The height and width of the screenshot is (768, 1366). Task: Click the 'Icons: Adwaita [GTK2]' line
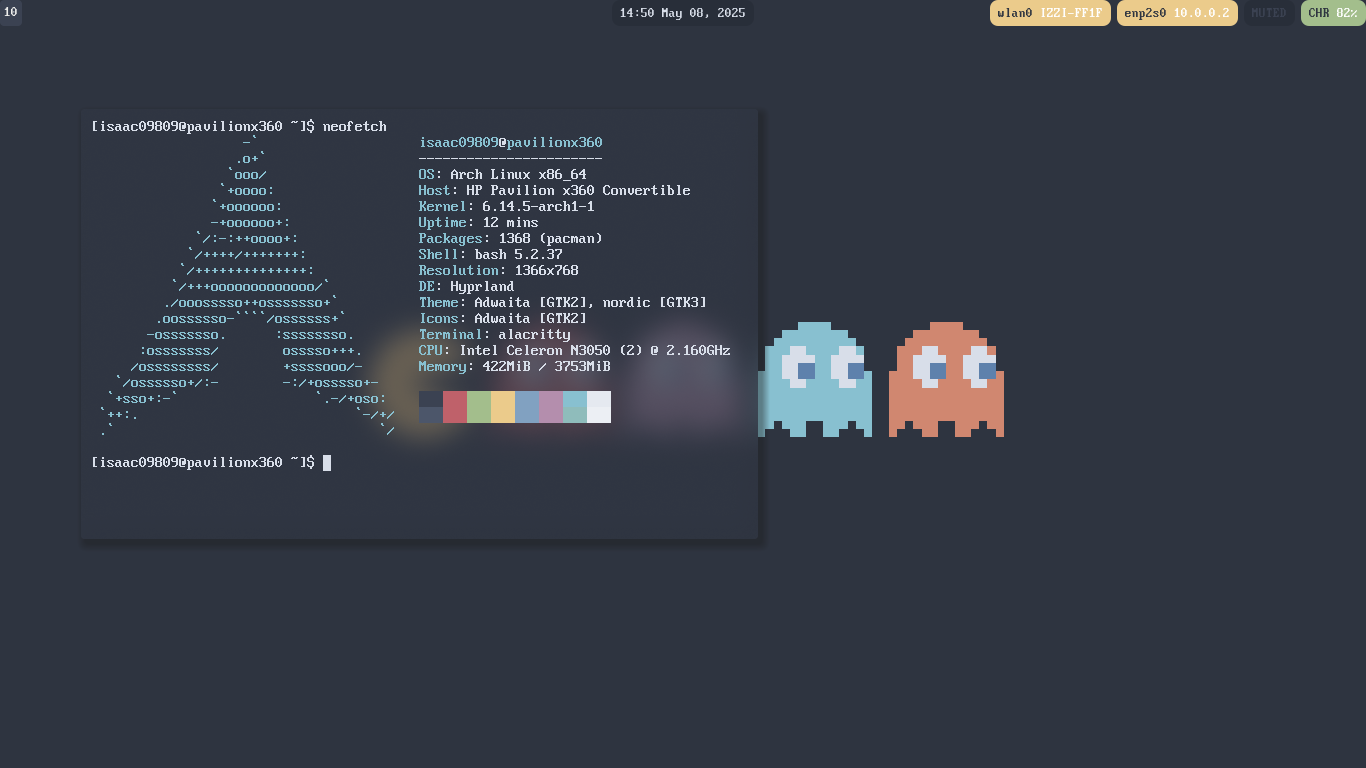(x=502, y=319)
